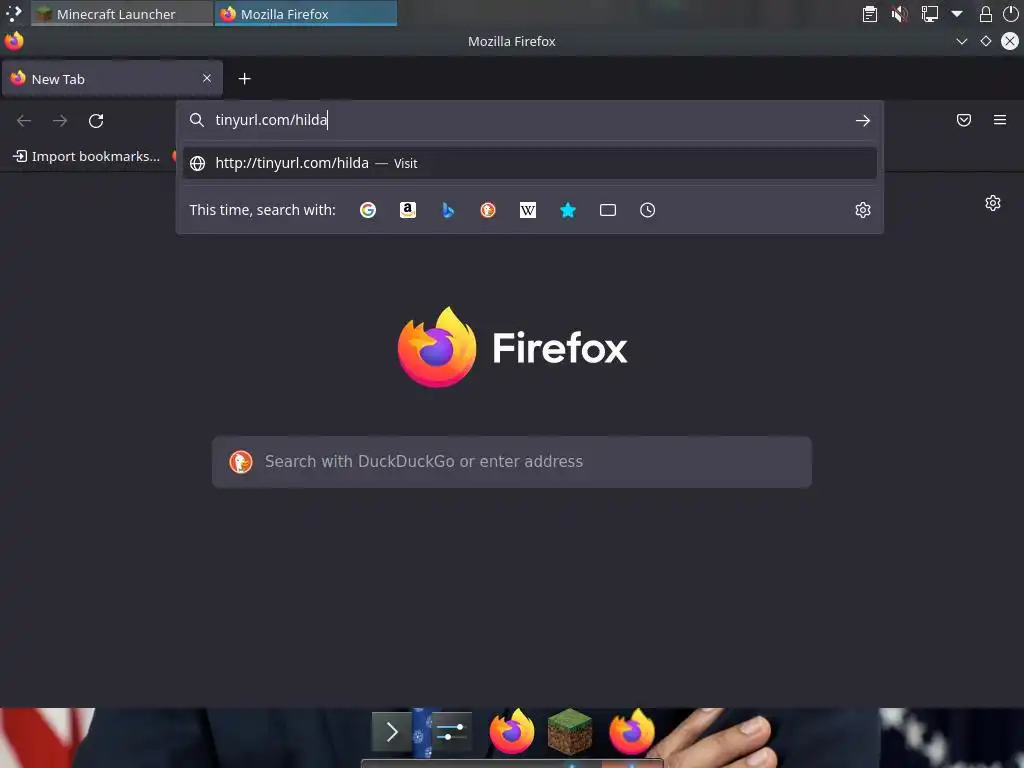The image size is (1024, 768).
Task: Launch the first Firefox icon in the dock
Action: click(511, 731)
